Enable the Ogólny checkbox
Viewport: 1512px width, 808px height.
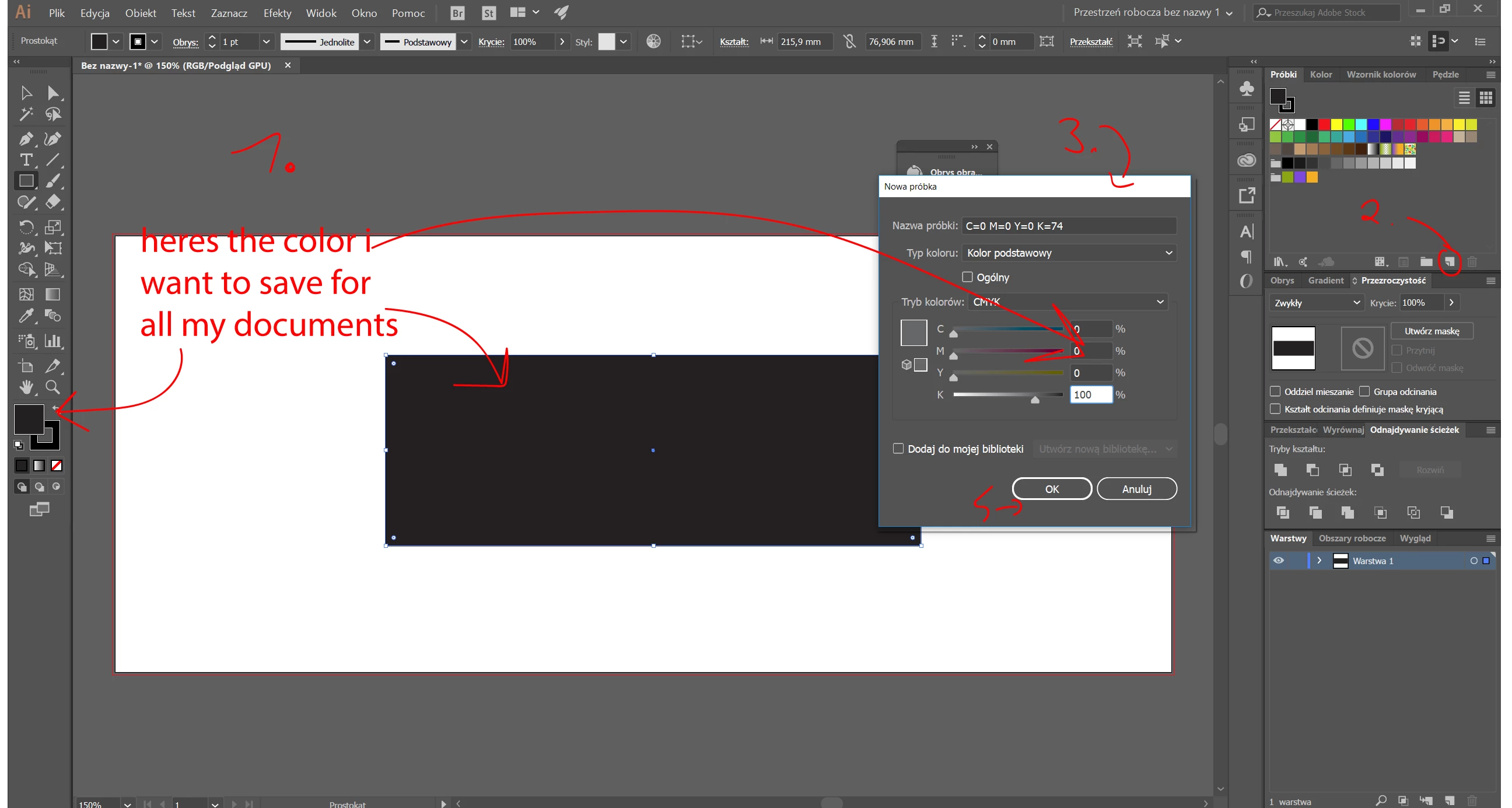point(967,277)
